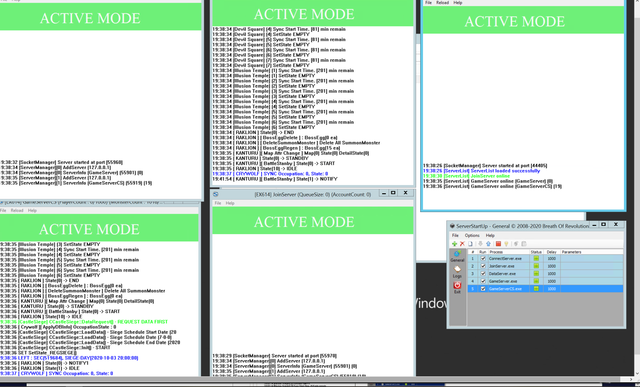Uncheck the Run checkbox for JoinServer.exe

[483, 266]
